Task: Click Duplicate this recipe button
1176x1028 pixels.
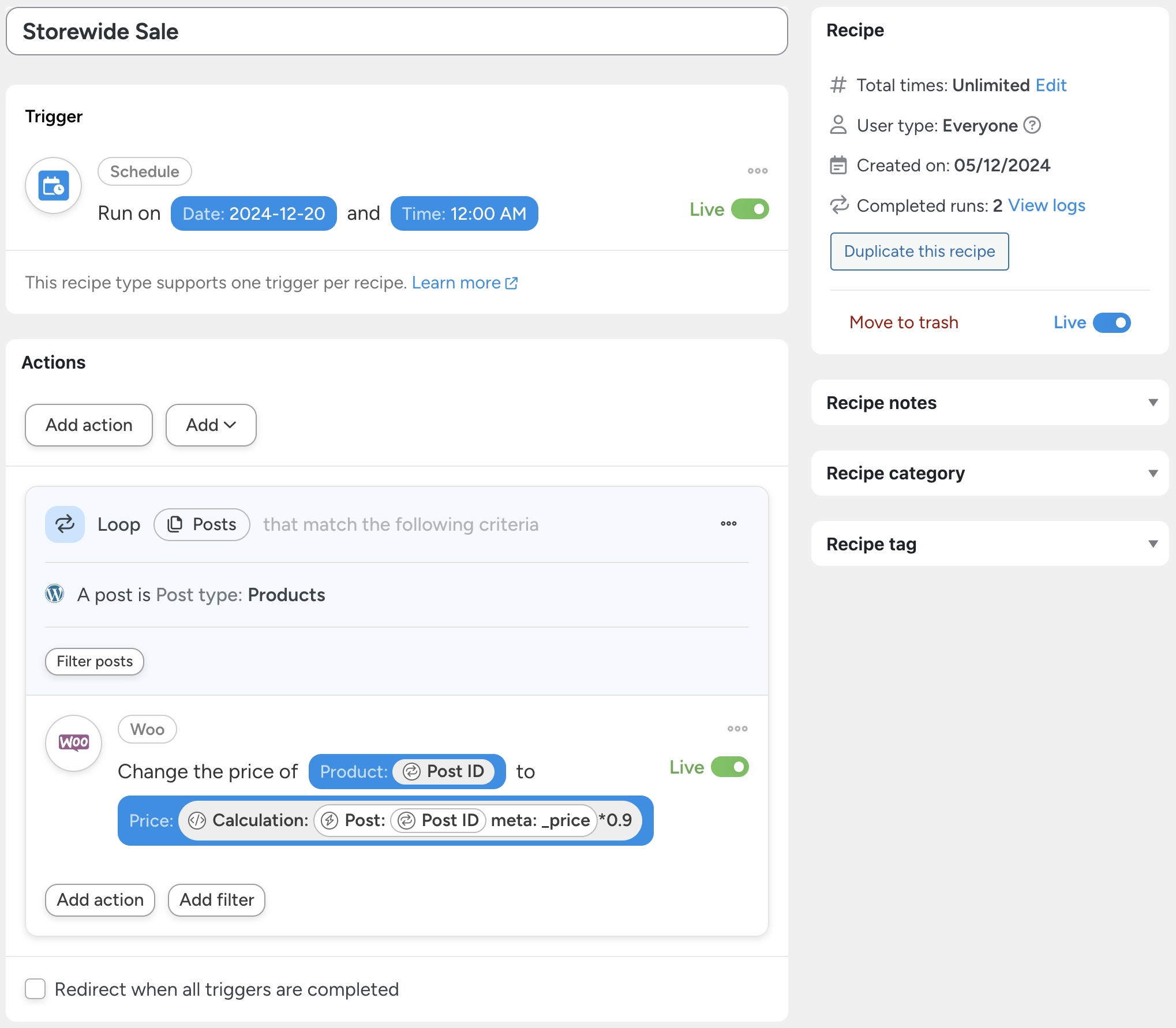Action: [919, 252]
